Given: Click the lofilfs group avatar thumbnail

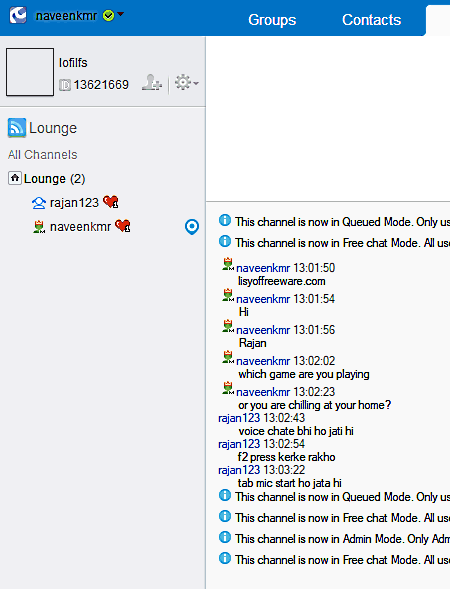Looking at the screenshot, I should (30, 72).
